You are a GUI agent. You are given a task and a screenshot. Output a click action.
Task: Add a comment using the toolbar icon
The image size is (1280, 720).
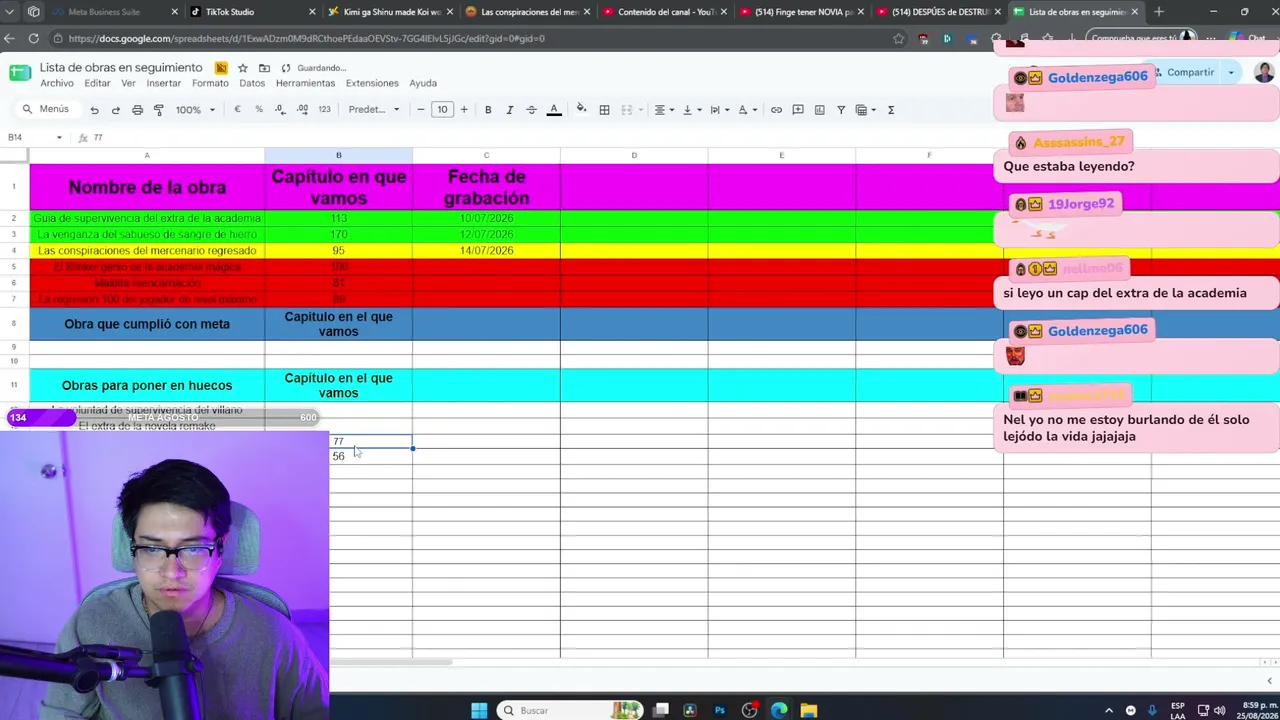(x=798, y=110)
